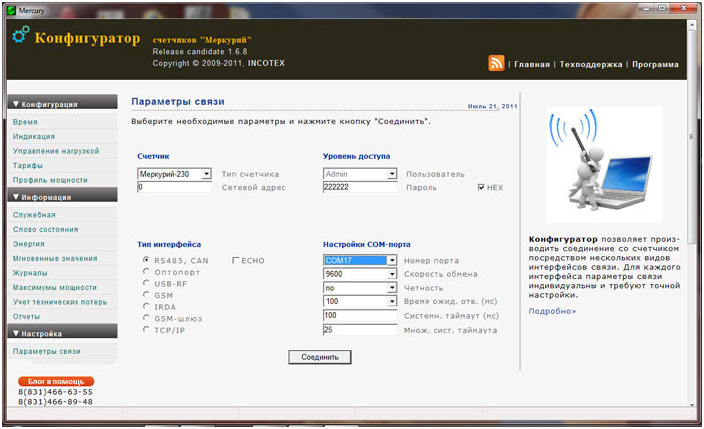Click the Июль 21, 2011 date text
704x429 pixels.
pyautogui.click(x=493, y=106)
